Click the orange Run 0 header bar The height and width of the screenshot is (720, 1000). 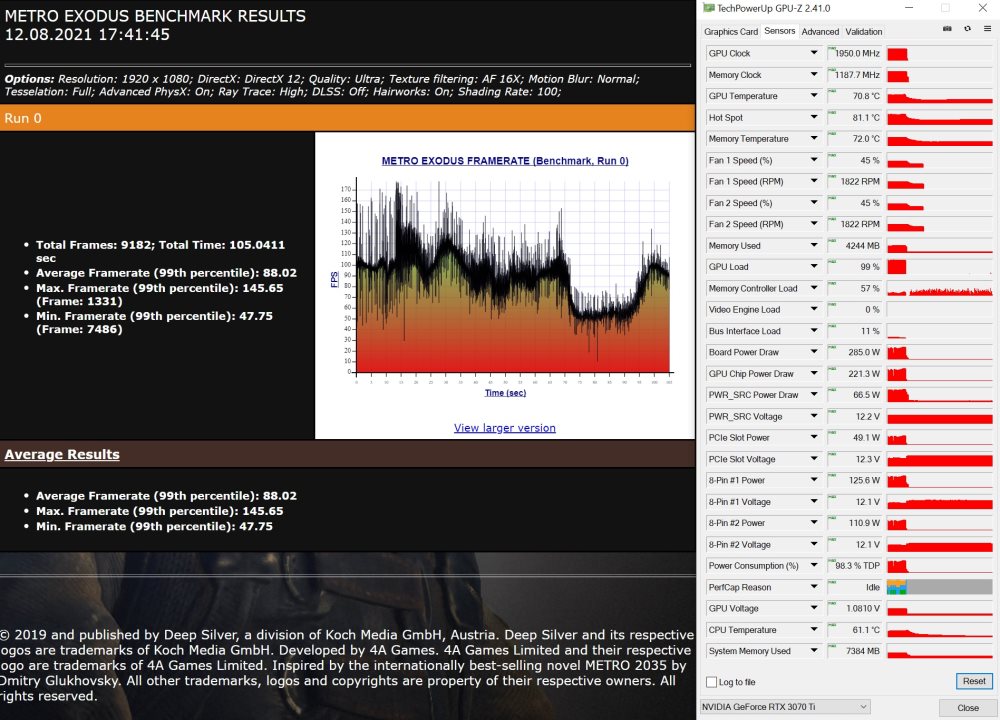[347, 118]
